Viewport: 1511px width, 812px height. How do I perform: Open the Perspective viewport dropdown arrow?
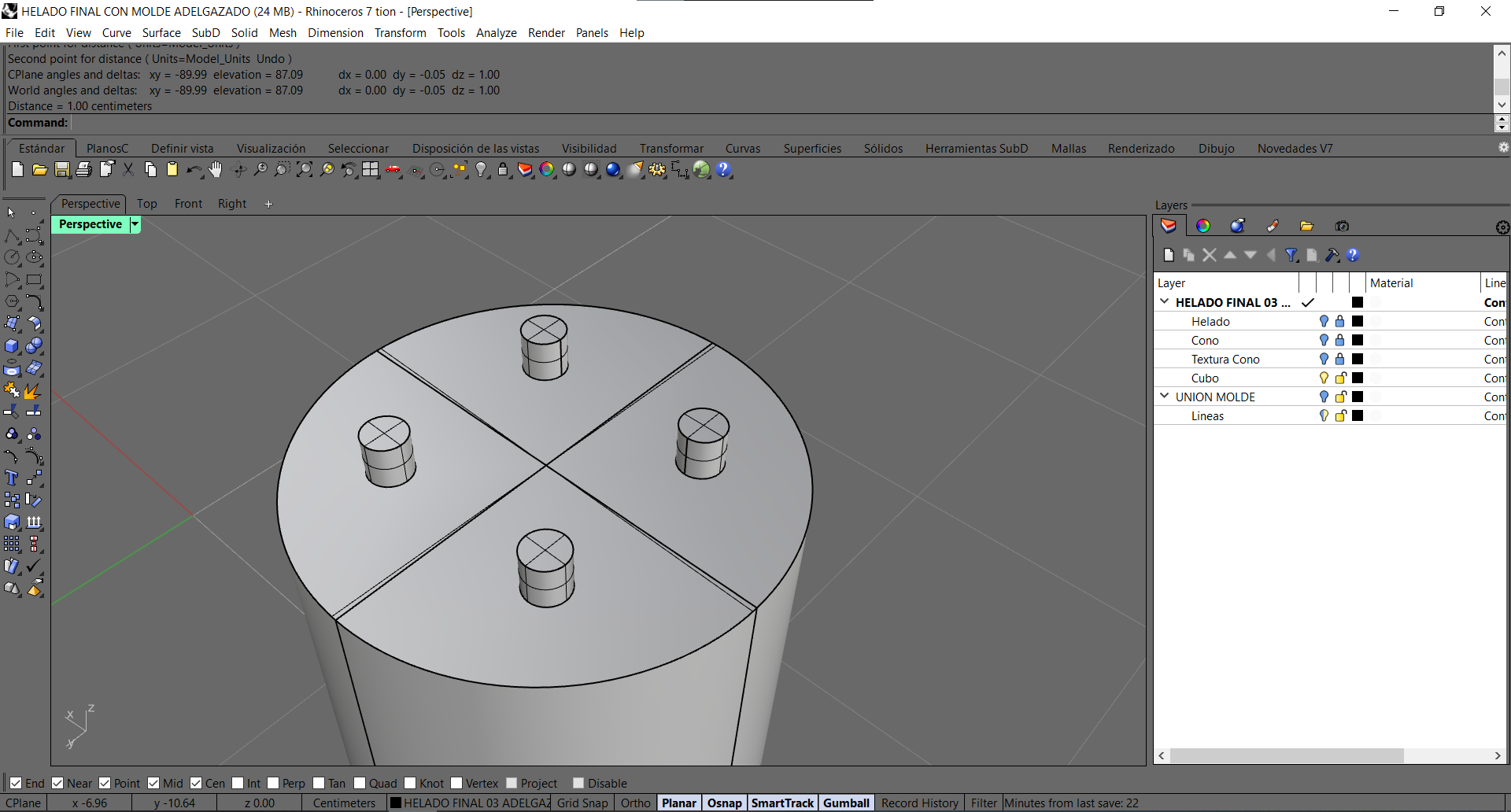click(x=135, y=224)
